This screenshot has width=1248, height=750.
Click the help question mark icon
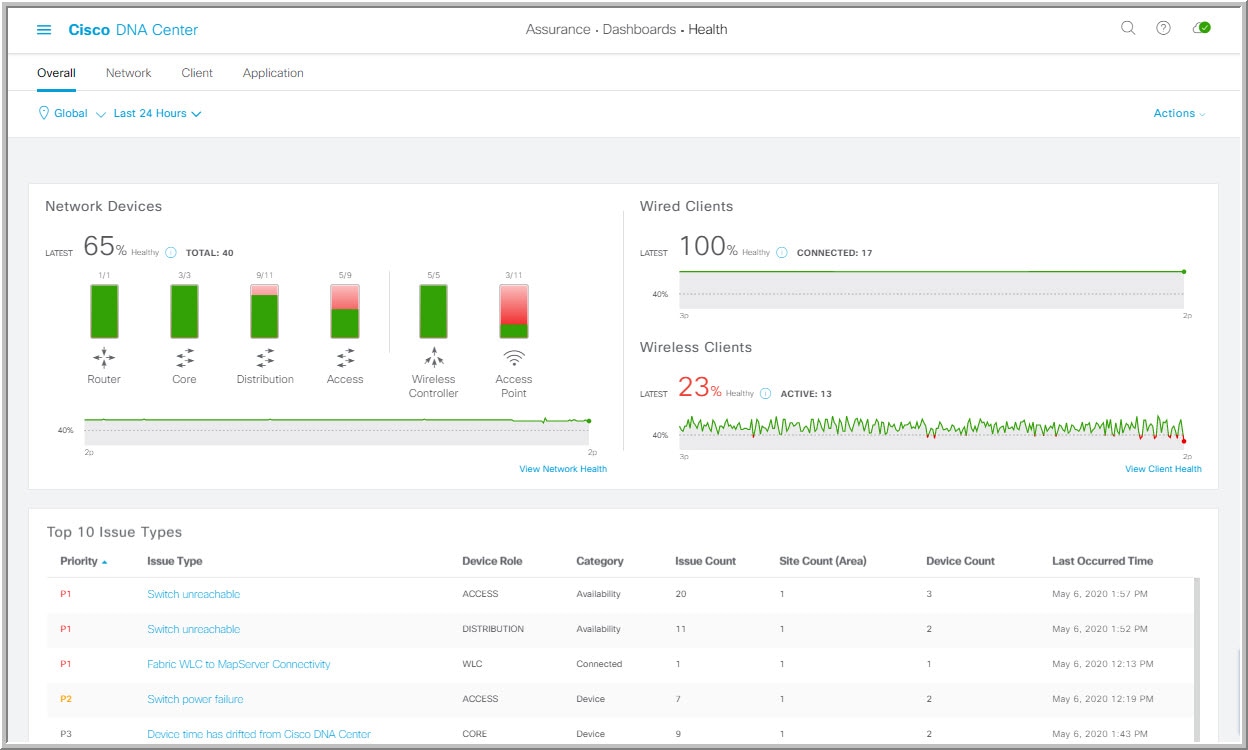point(1162,29)
